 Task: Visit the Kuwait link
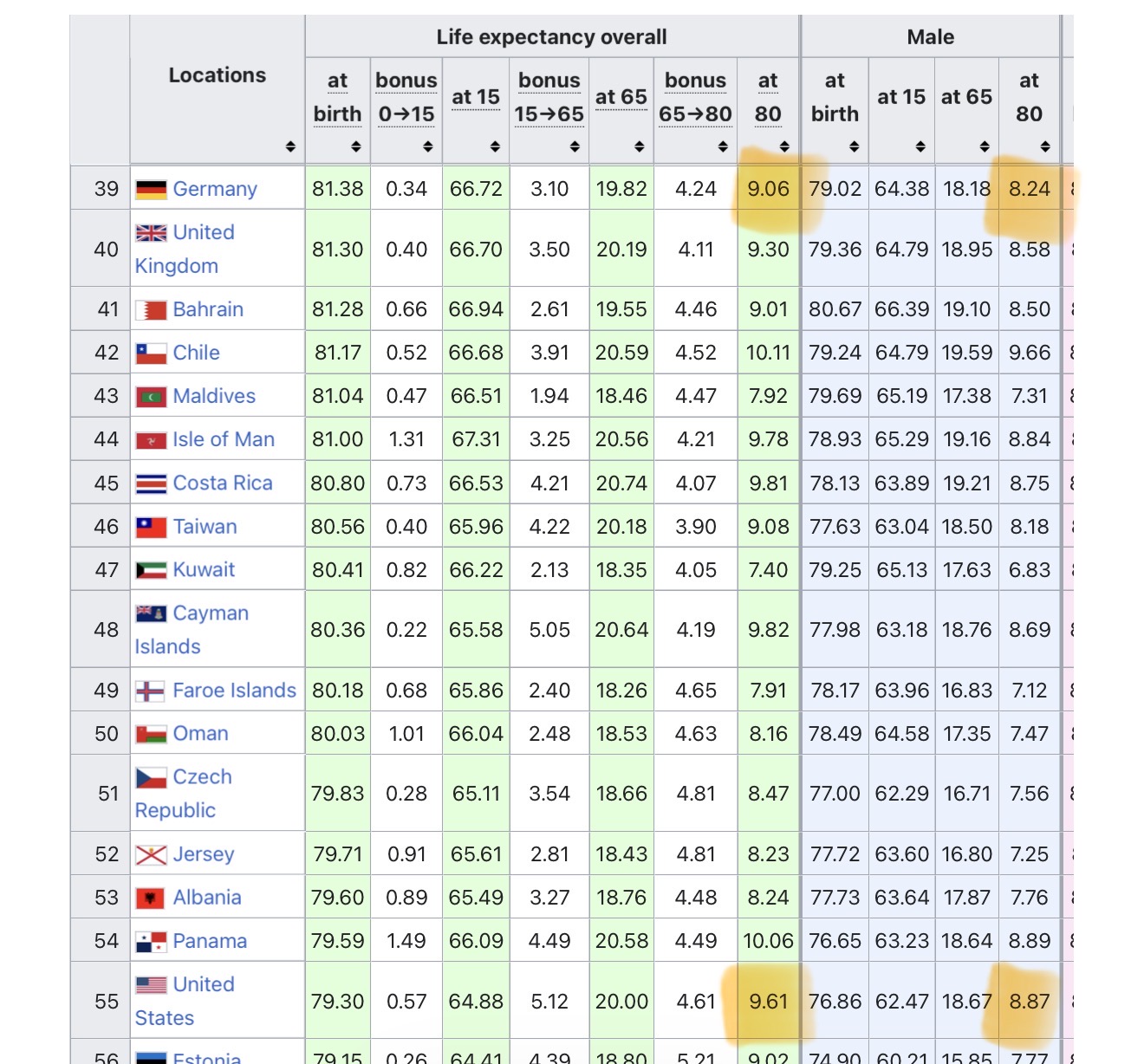coord(204,569)
